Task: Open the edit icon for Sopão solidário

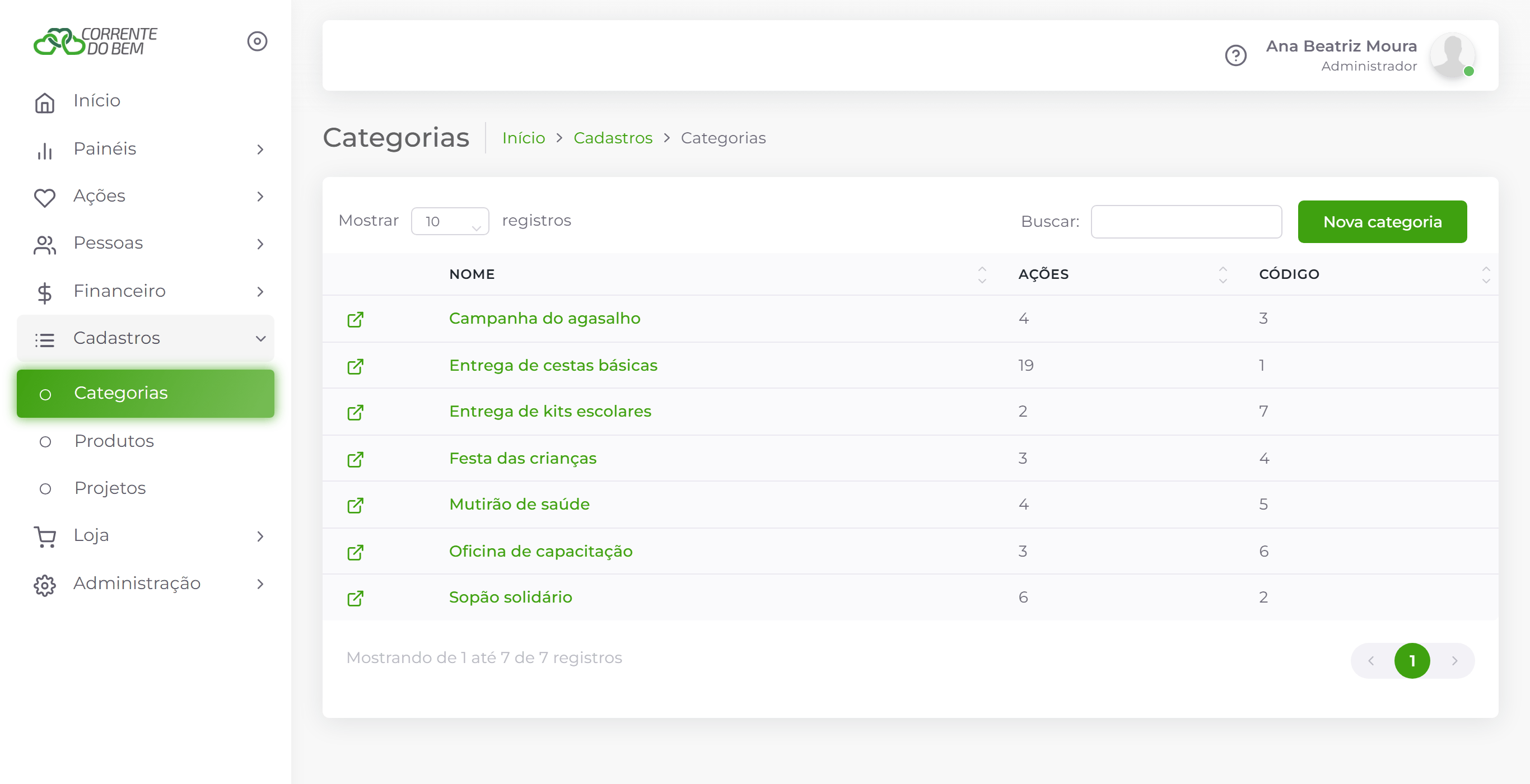Action: pos(355,598)
